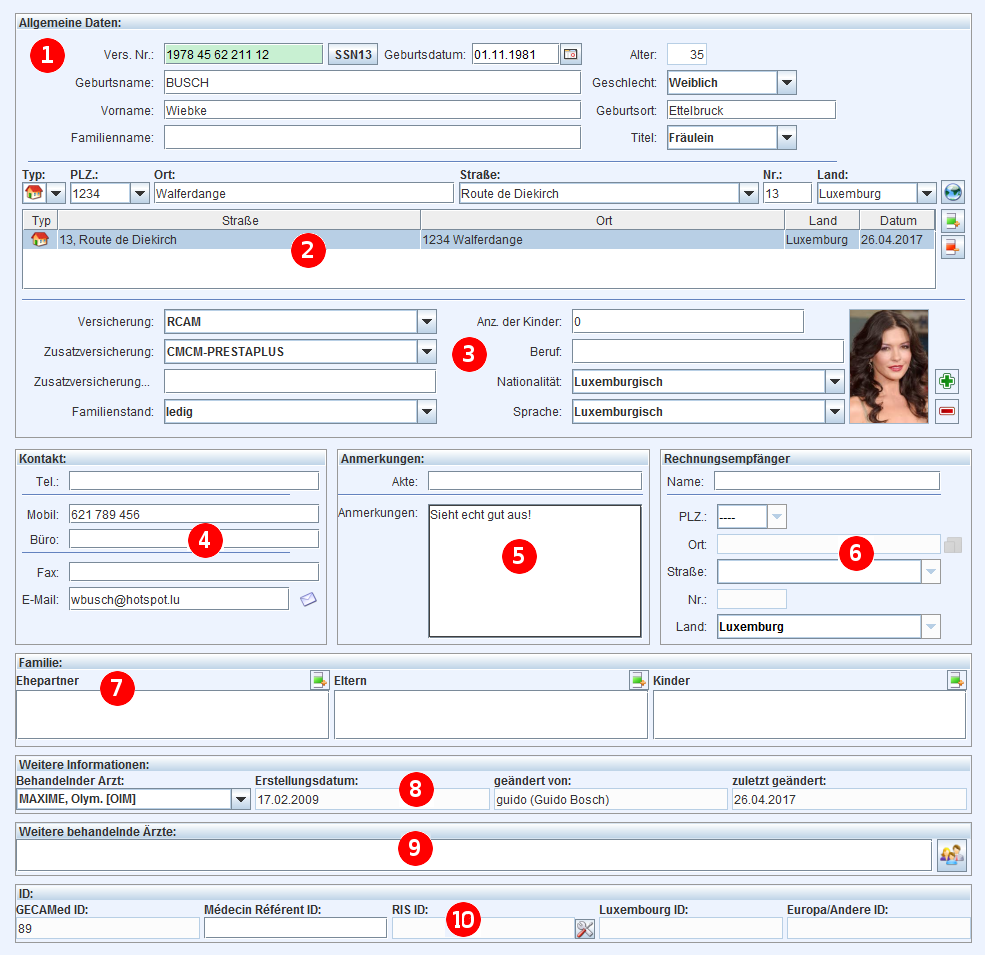Screen dimensions: 985x955
Task: Add an Ehepartner using its add icon
Action: click(319, 681)
